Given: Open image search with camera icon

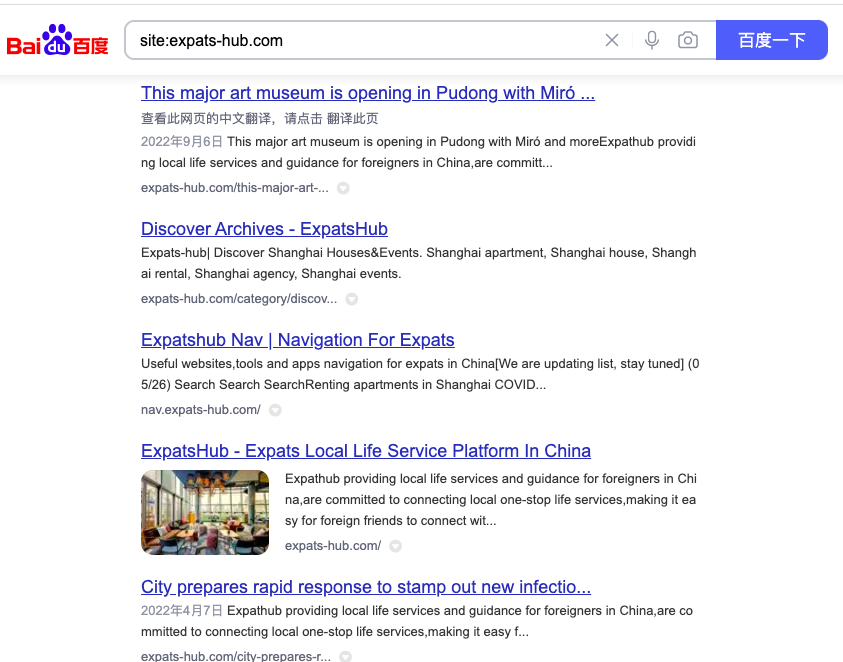Looking at the screenshot, I should pos(688,40).
